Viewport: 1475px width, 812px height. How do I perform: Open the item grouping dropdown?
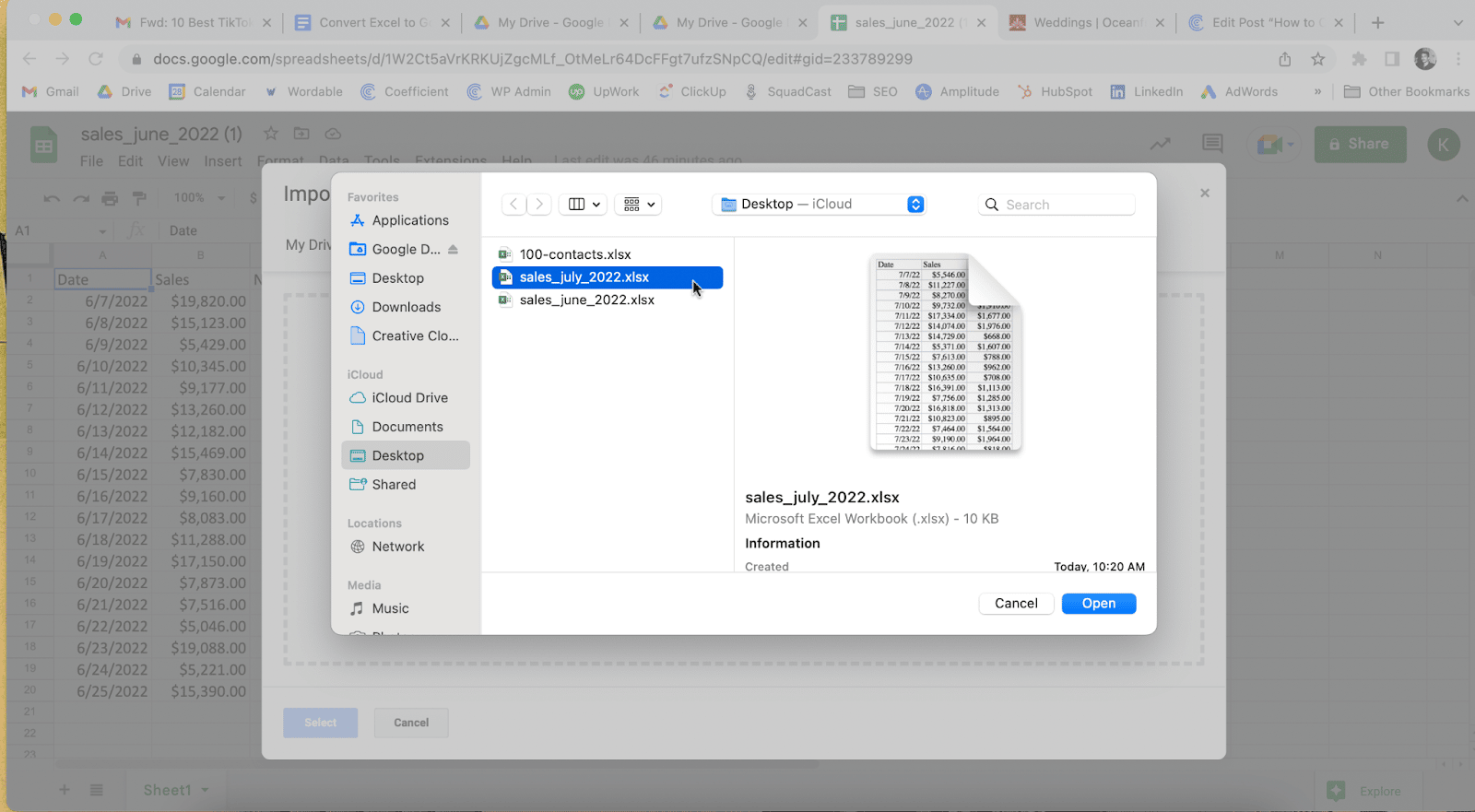(639, 205)
